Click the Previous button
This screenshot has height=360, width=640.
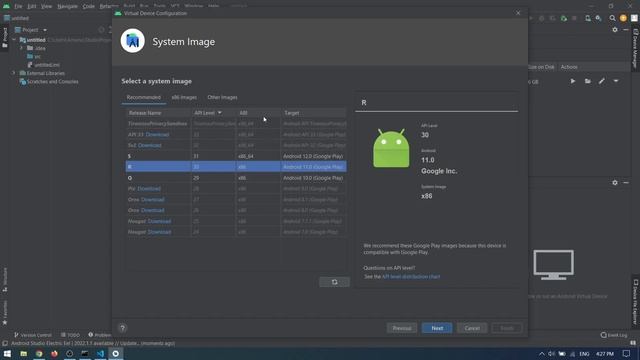(x=402, y=328)
